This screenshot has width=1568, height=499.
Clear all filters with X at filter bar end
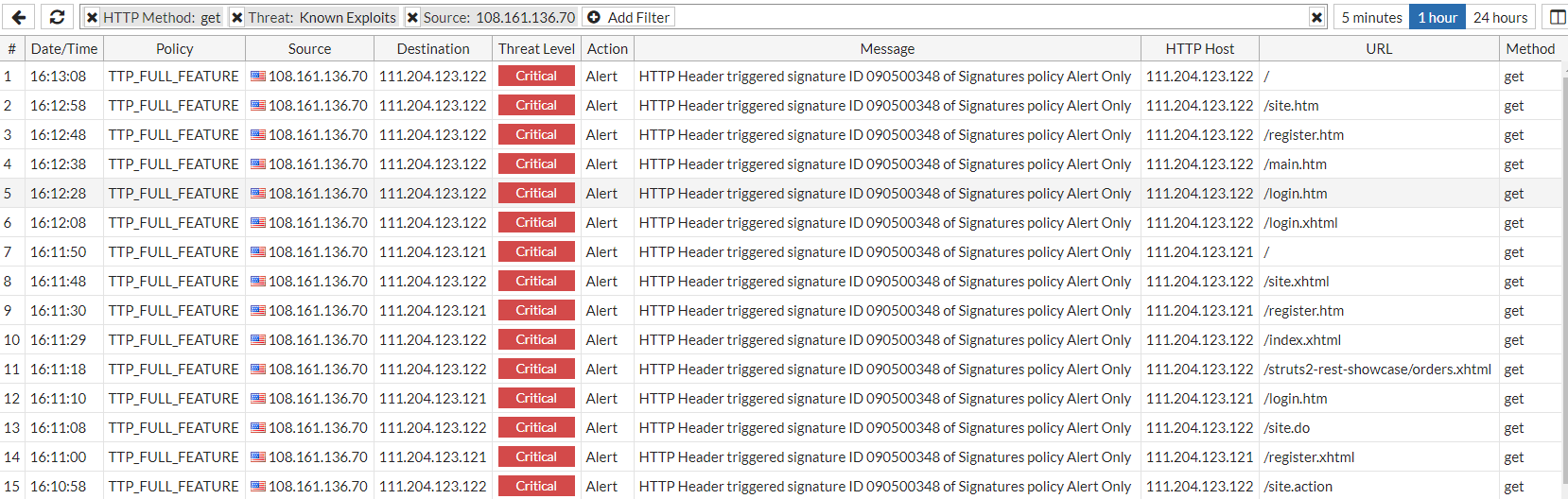1316,17
